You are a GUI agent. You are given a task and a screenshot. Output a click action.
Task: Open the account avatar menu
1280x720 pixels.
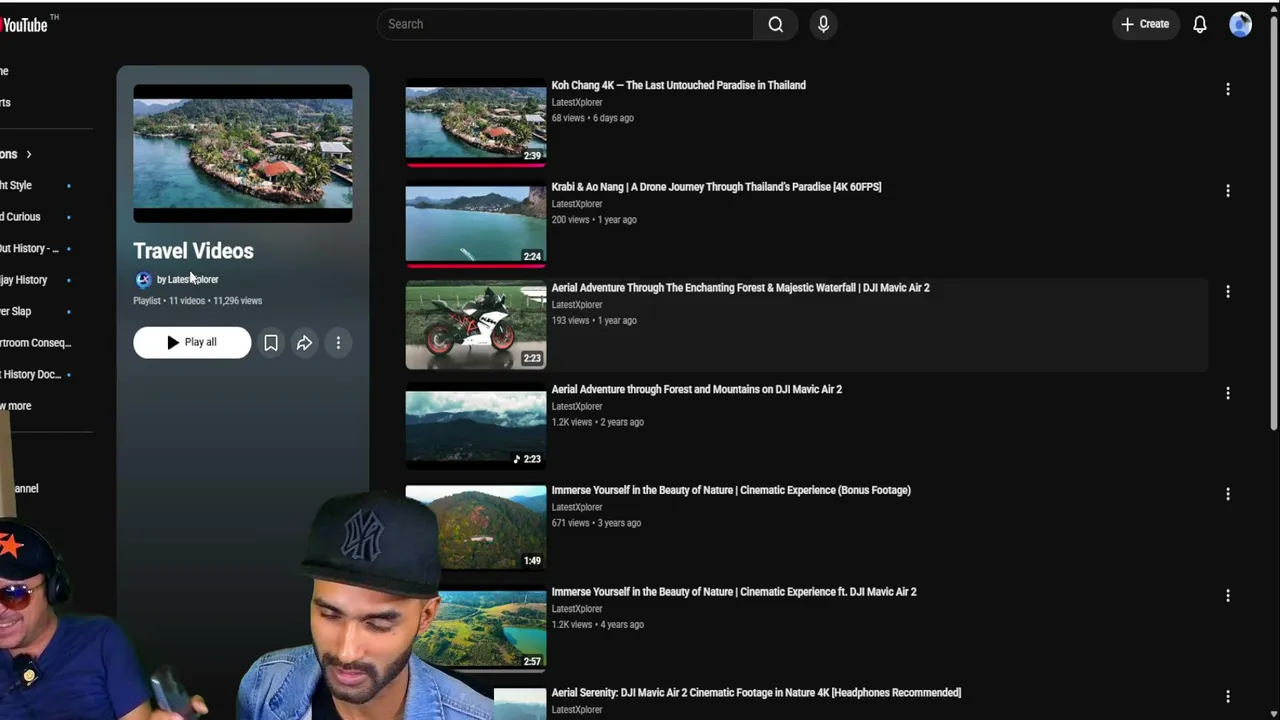(x=1240, y=24)
